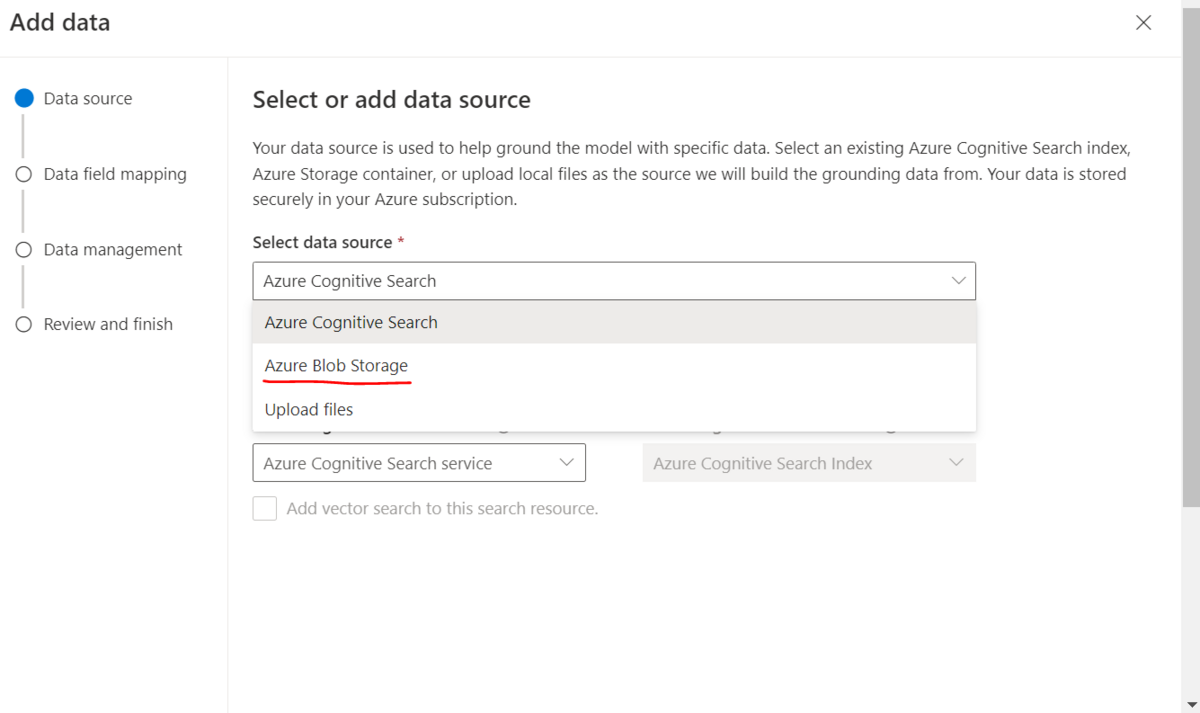1200x713 pixels.
Task: Click the 'Add vector search to this search resource.' label
Action: [x=442, y=508]
